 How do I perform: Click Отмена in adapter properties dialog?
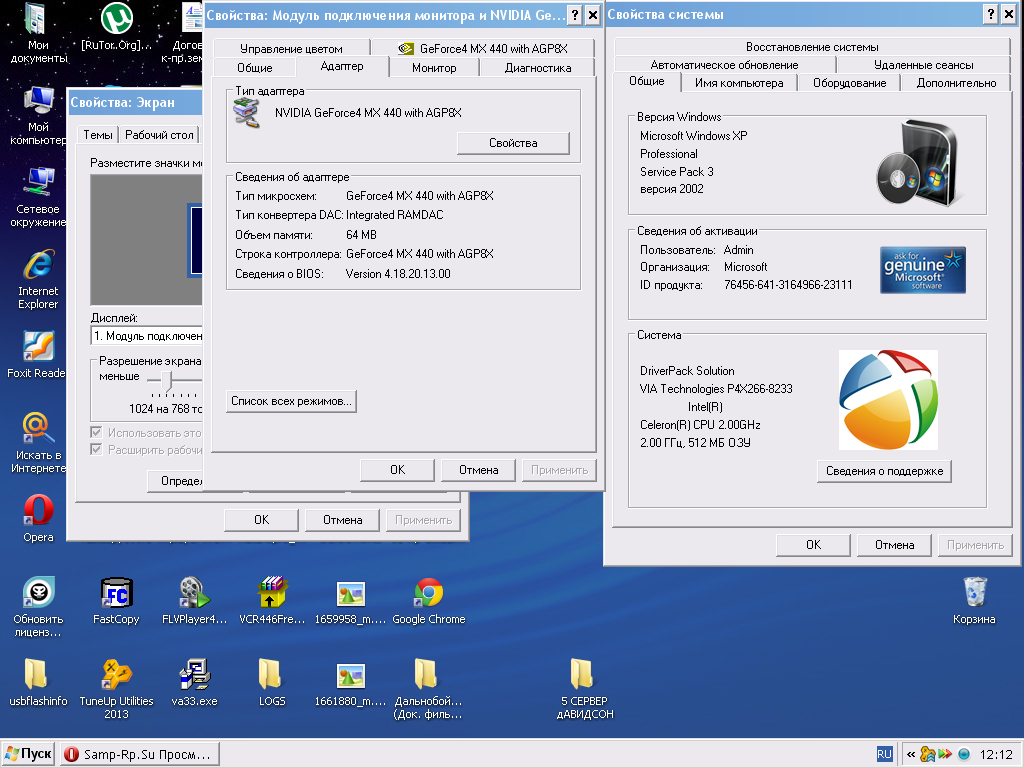click(478, 470)
